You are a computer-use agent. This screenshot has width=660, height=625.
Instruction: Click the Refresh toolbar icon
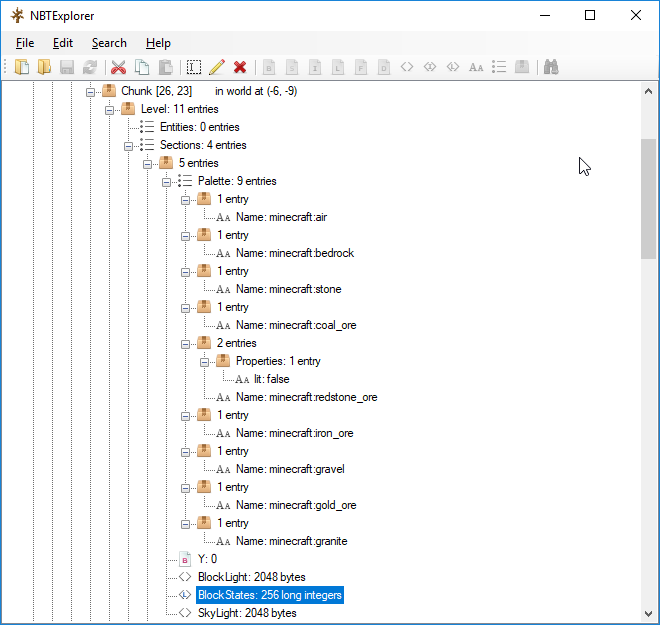(90, 67)
